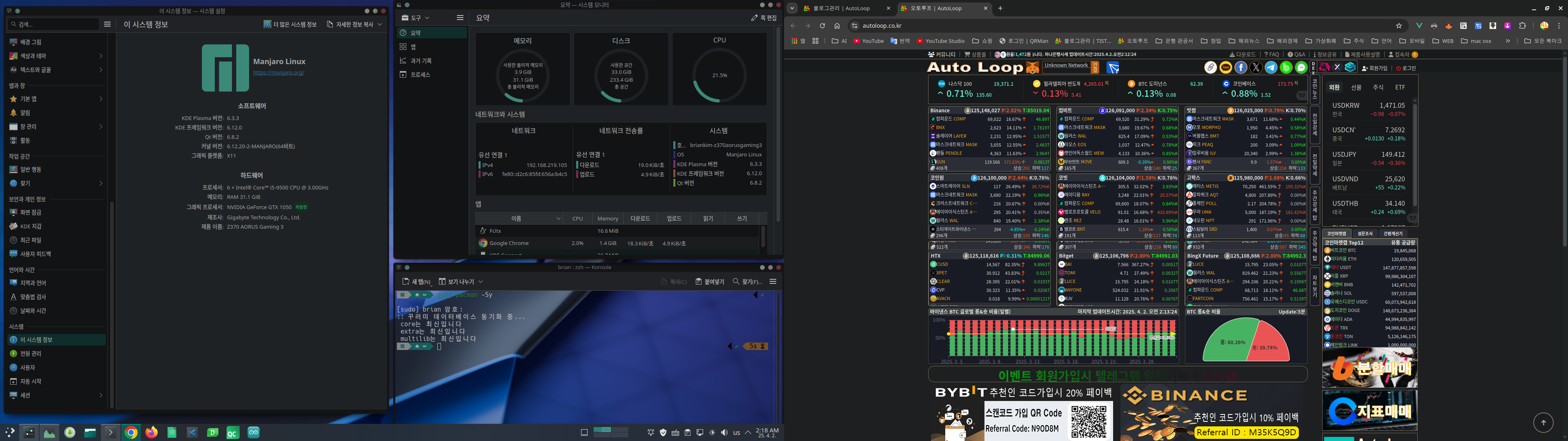Image resolution: width=1568 pixels, height=441 pixels.
Task: Click the Telegram share icon
Action: coord(1271,68)
